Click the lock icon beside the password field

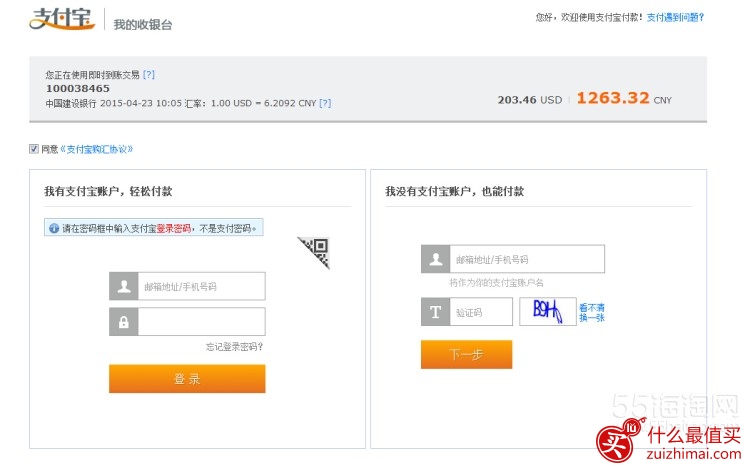pyautogui.click(x=124, y=322)
